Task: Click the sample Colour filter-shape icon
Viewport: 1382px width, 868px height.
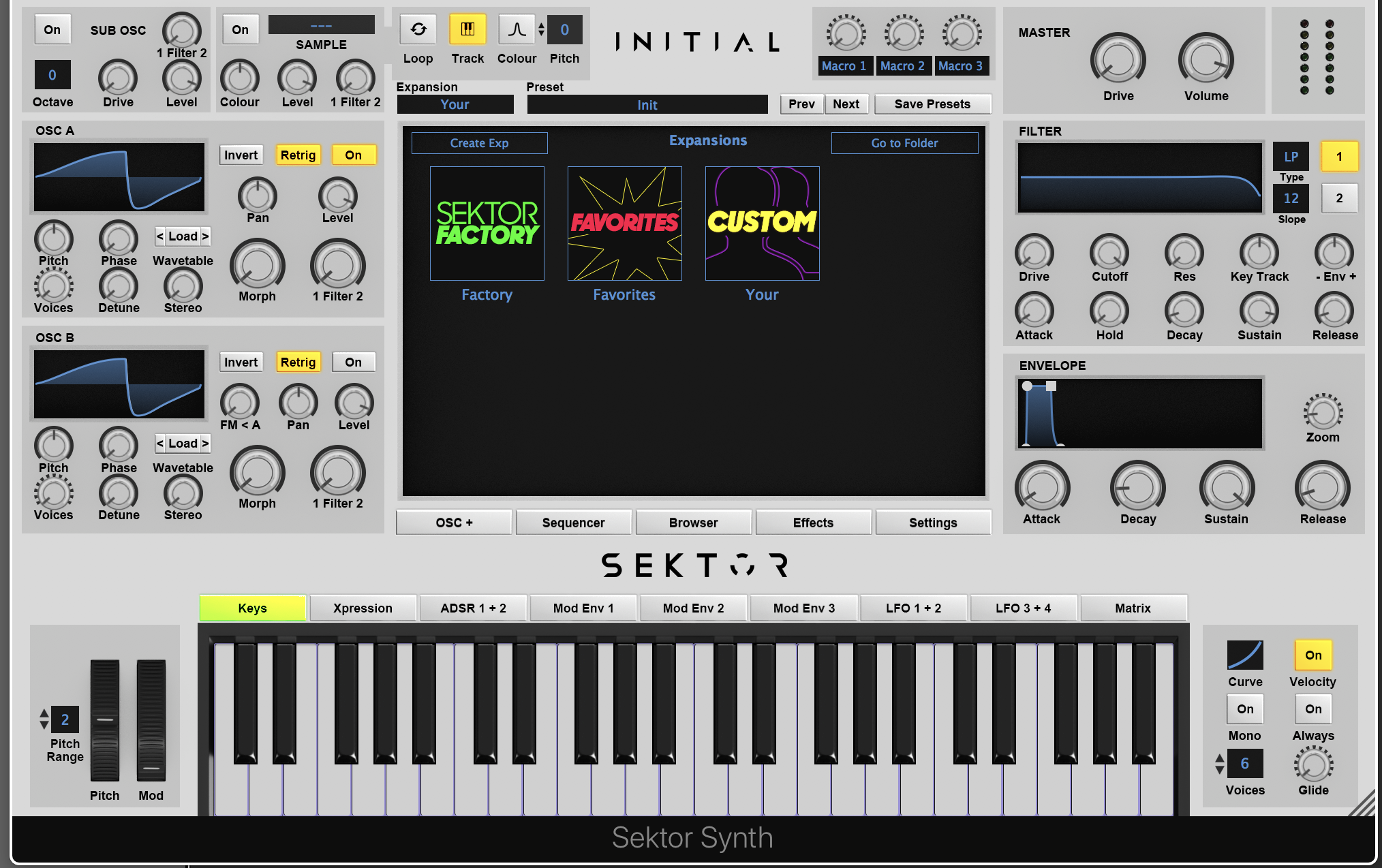Action: point(517,29)
